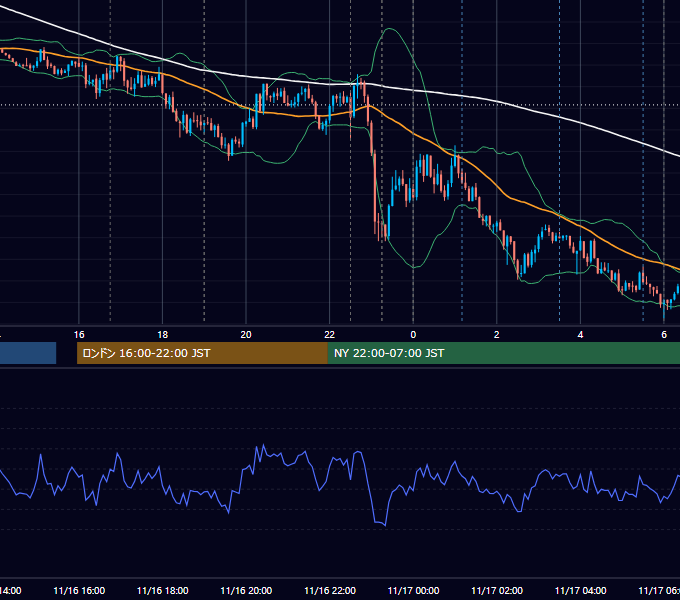Click the 11/17 04:00 date label
The image size is (680, 600).
click(x=580, y=590)
